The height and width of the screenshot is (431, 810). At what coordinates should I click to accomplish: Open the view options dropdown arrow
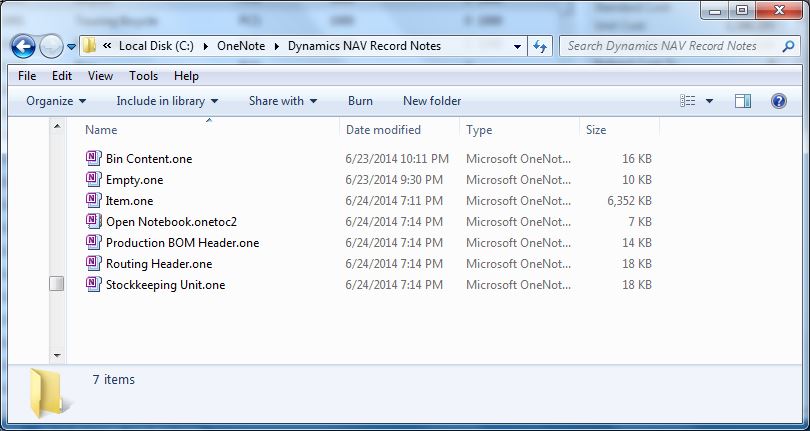709,101
